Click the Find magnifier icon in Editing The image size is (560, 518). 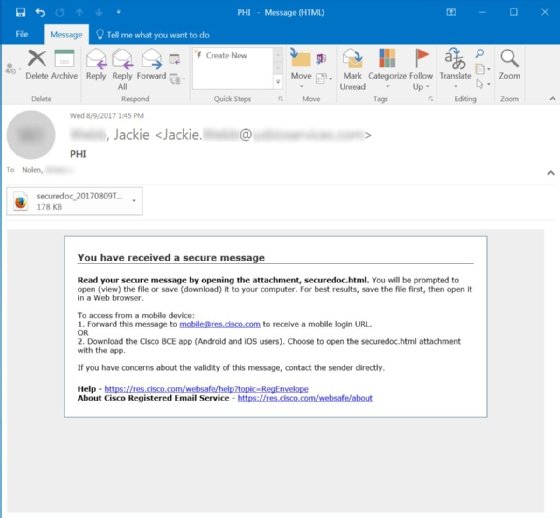click(x=480, y=54)
